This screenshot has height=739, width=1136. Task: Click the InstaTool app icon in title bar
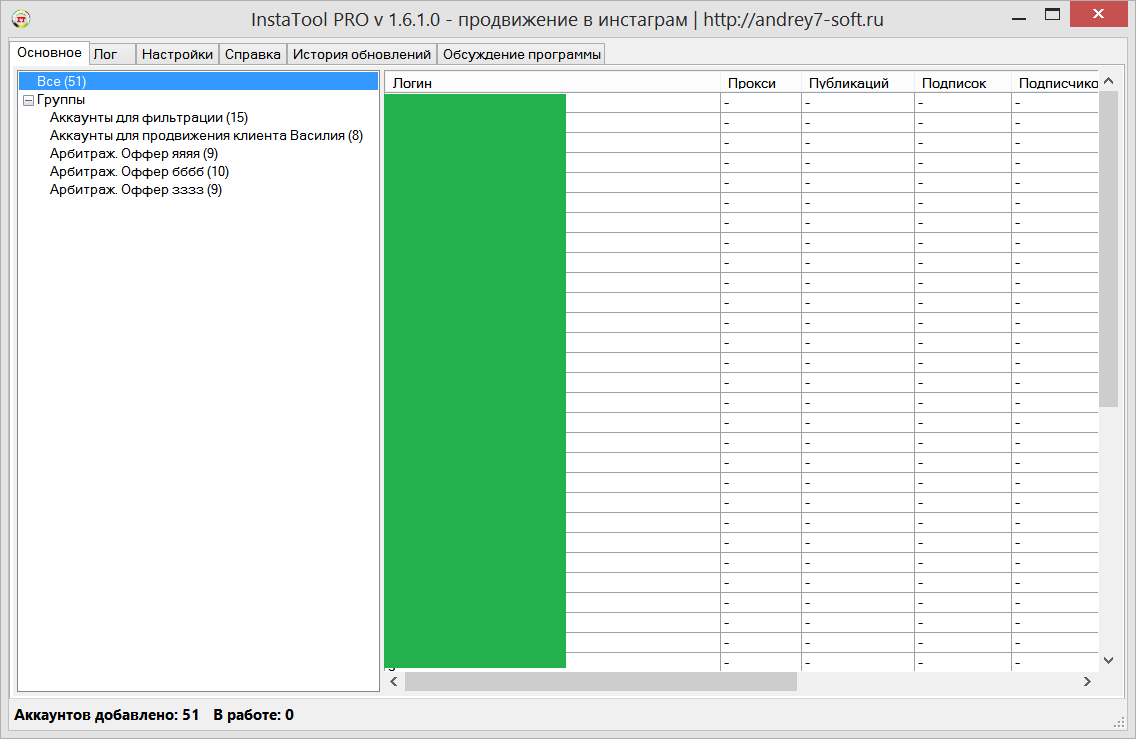(21, 19)
